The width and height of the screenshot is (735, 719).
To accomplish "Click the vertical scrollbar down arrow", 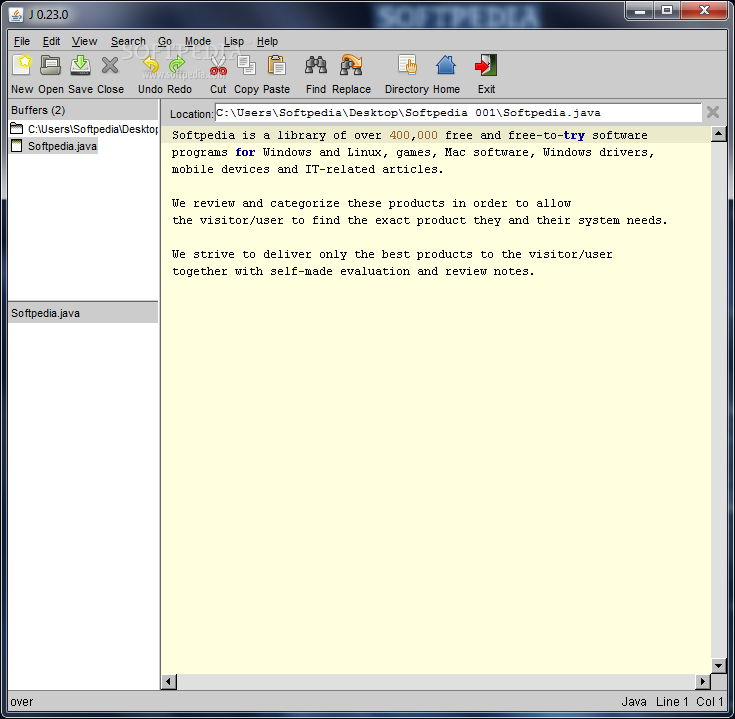I will click(x=719, y=665).
